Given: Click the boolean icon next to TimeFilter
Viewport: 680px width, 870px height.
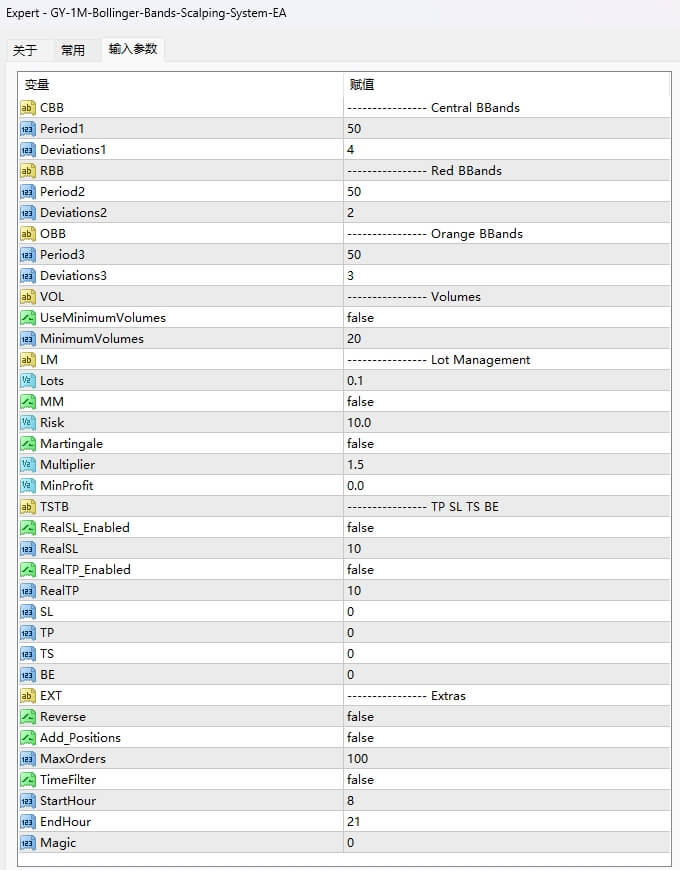Looking at the screenshot, I should click(x=28, y=779).
